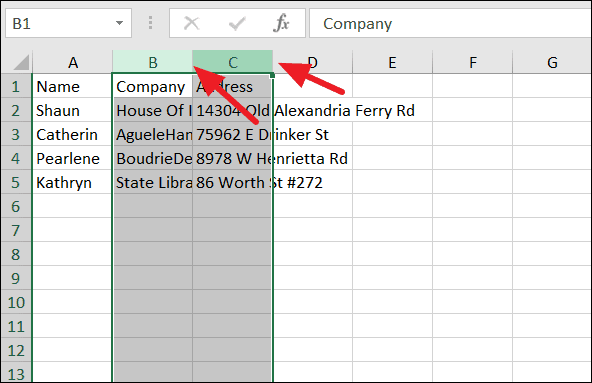592x383 pixels.
Task: Click the Cancel X icon in formula bar
Action: tap(191, 23)
